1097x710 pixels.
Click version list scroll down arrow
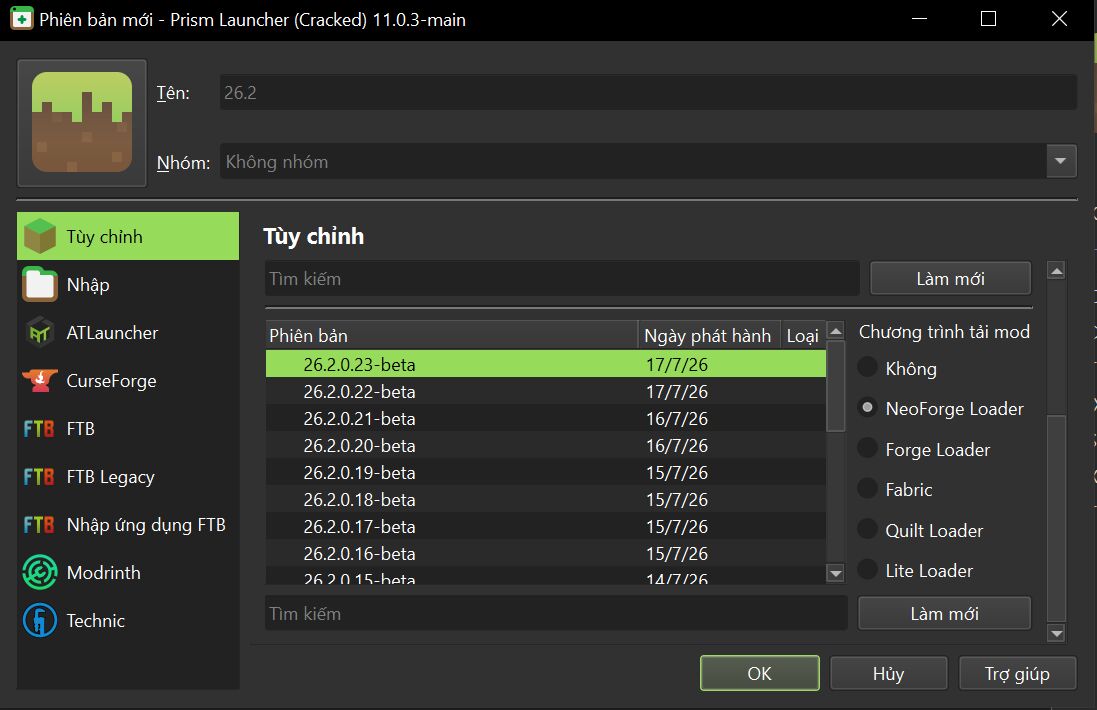coord(835,574)
